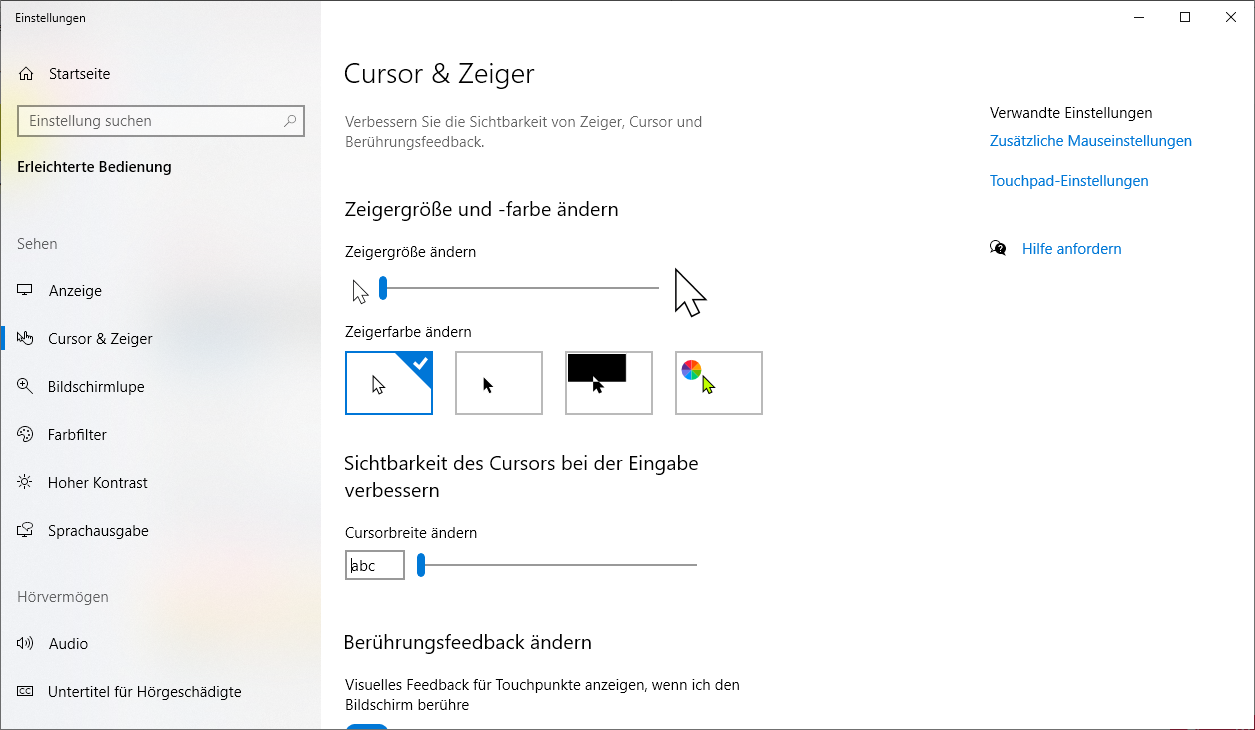Toggle touch feedback switch at bottom

366,726
